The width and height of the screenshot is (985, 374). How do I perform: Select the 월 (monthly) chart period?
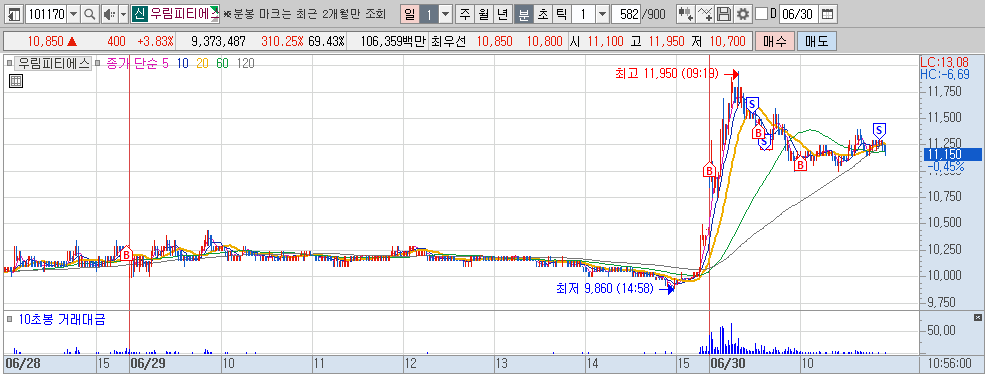483,13
